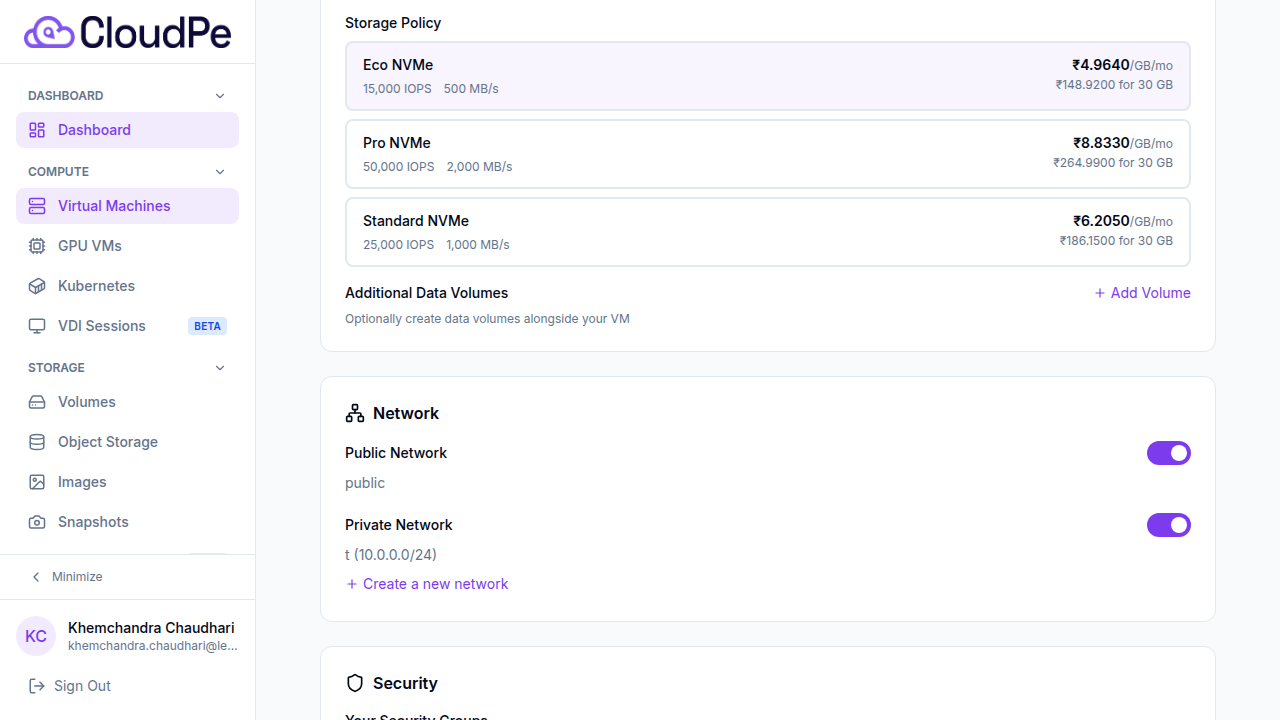The image size is (1280, 720).
Task: Open the Snapshots page
Action: tap(127, 522)
